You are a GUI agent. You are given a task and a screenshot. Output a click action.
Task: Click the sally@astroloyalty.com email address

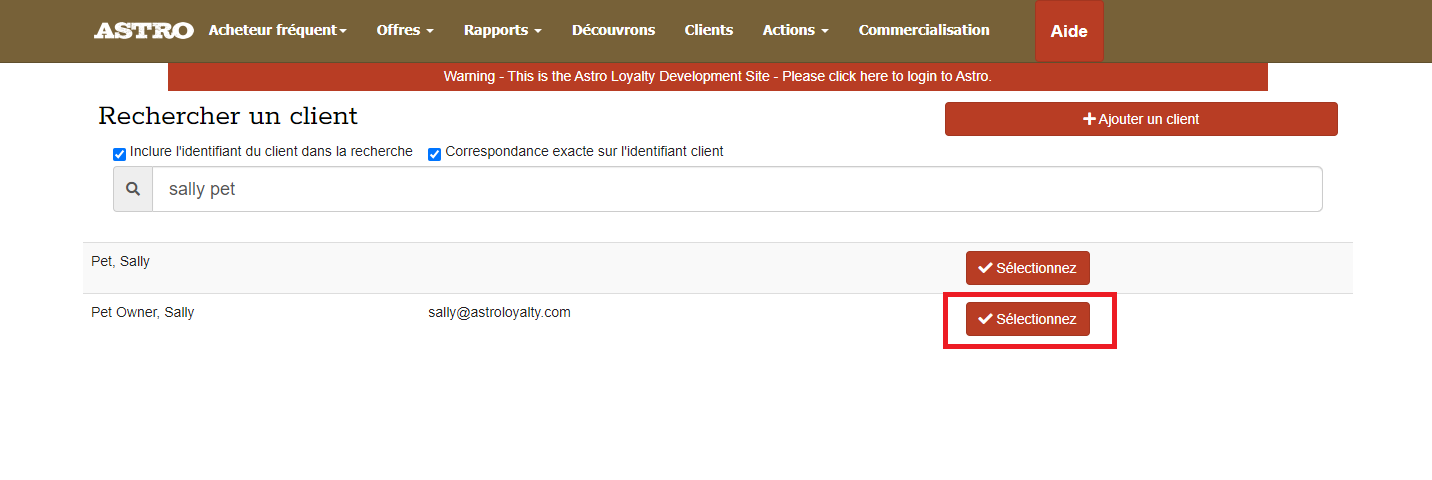click(x=499, y=312)
